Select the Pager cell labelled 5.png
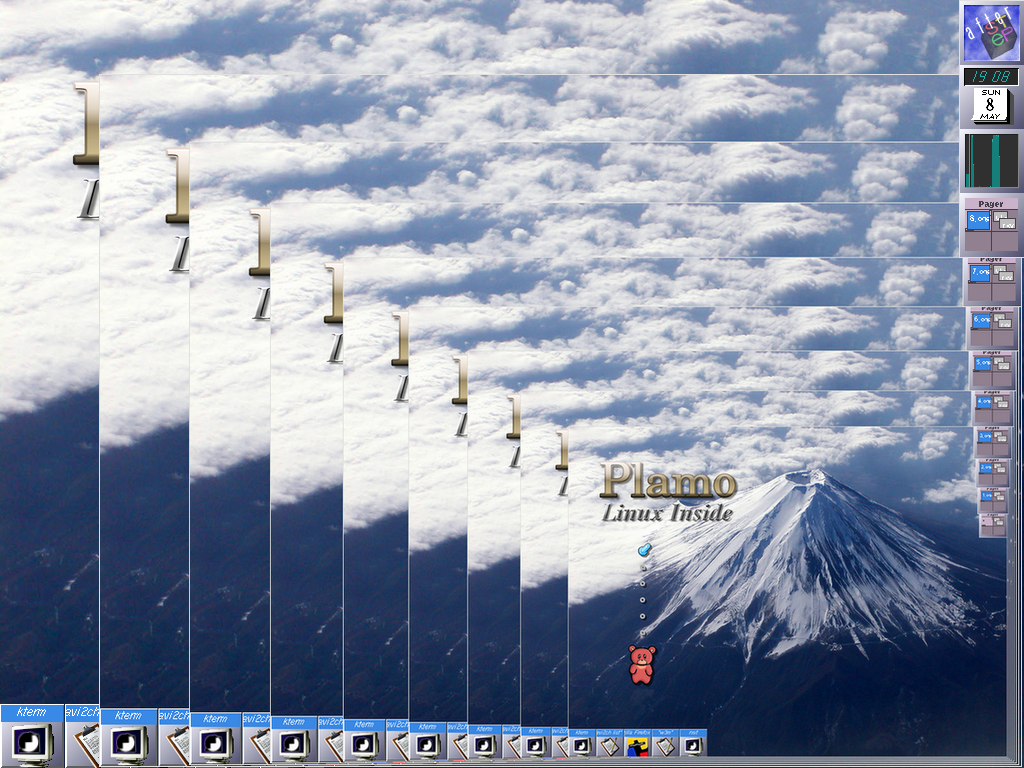The image size is (1024, 768). coord(983,362)
